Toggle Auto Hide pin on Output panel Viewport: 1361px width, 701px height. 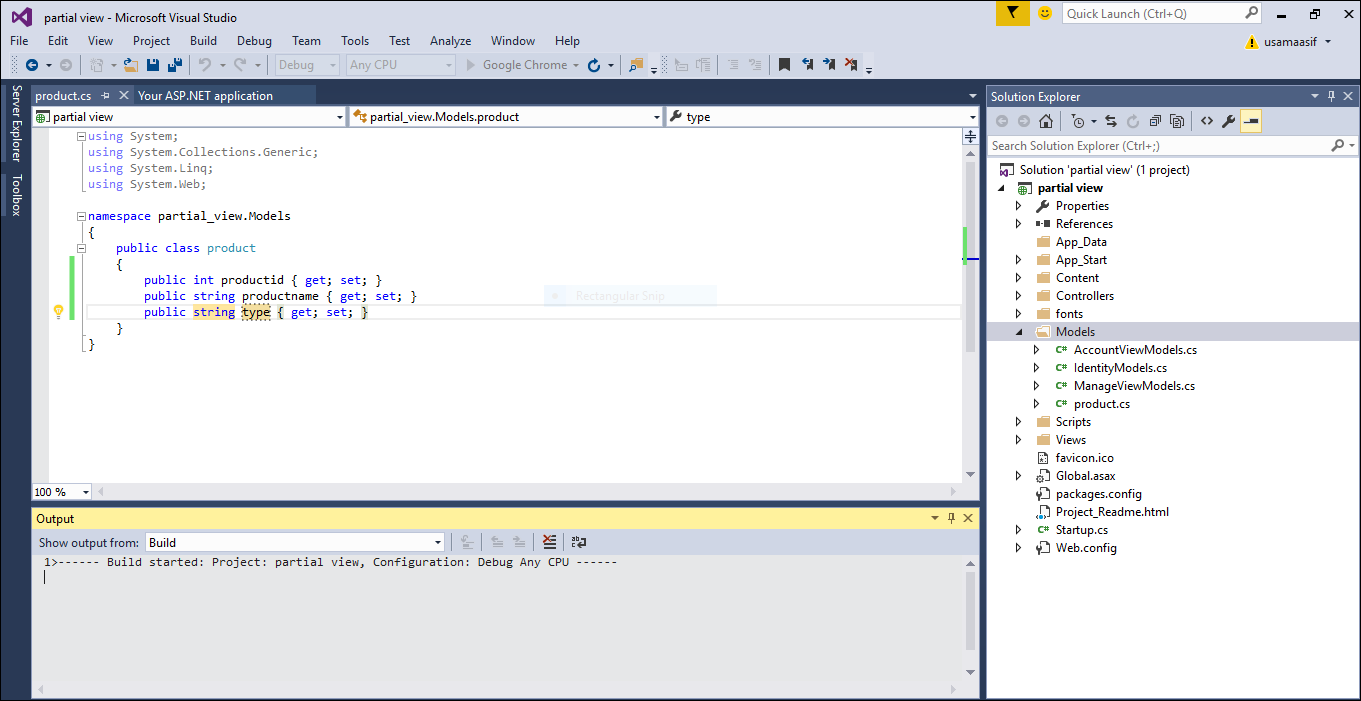pos(951,519)
